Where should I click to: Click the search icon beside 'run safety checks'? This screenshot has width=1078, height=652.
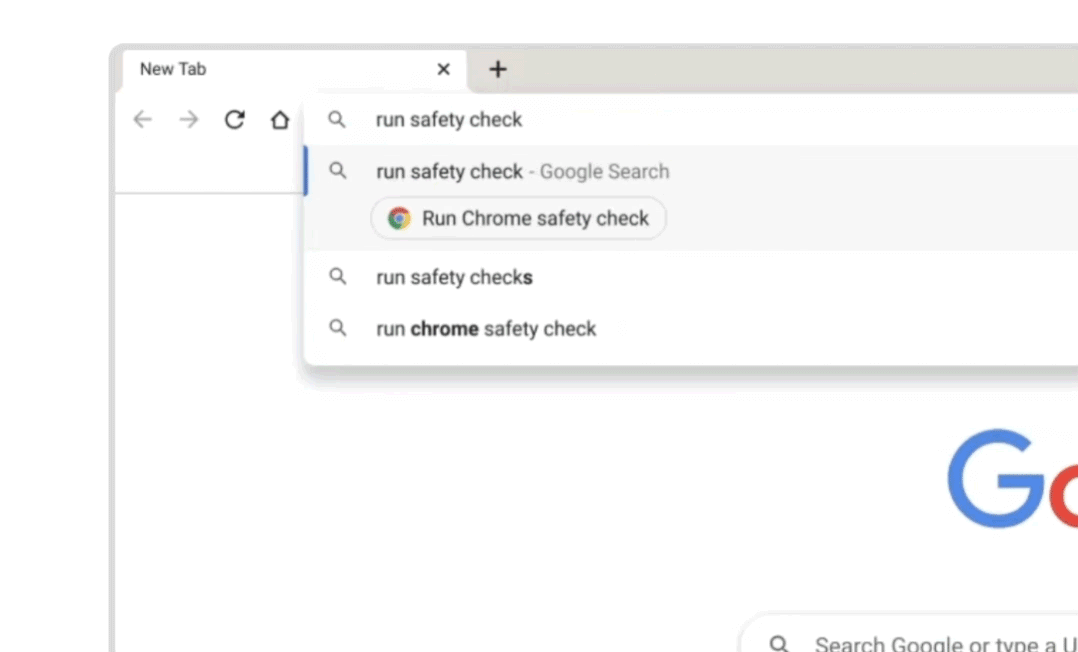coord(338,277)
